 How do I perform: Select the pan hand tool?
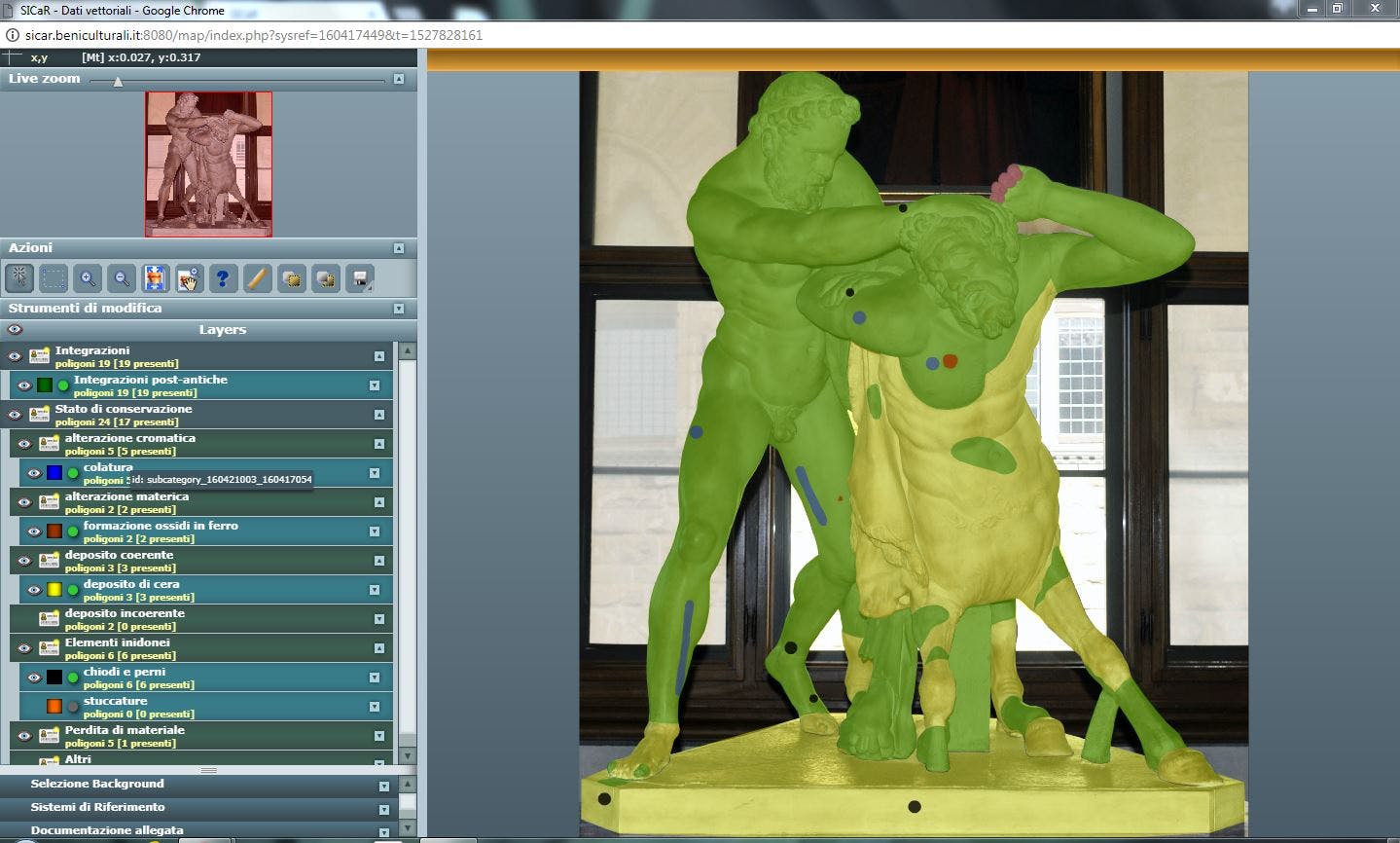(189, 278)
